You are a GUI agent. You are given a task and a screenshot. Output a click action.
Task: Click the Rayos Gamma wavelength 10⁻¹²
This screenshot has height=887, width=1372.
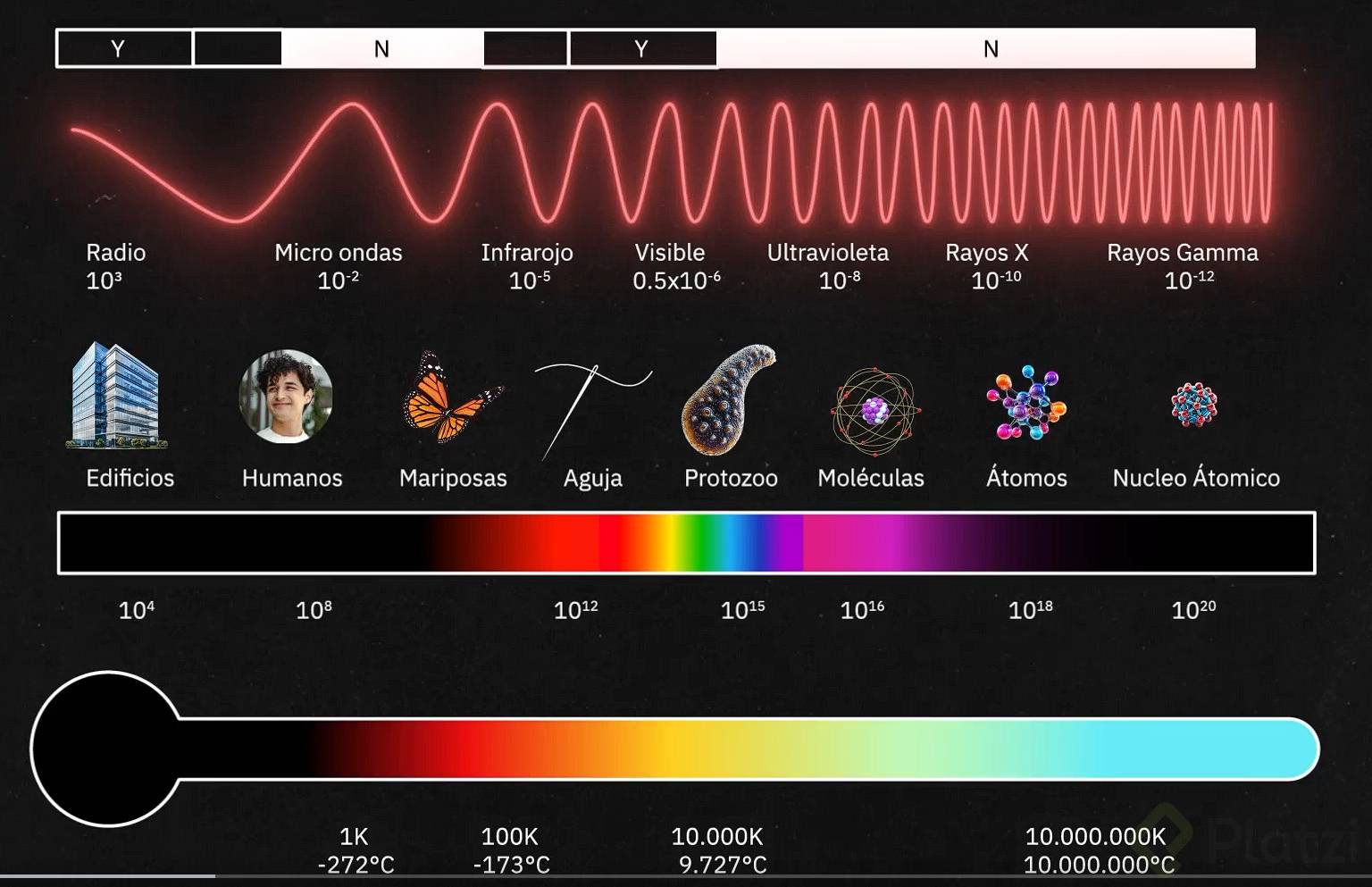[x=1190, y=280]
